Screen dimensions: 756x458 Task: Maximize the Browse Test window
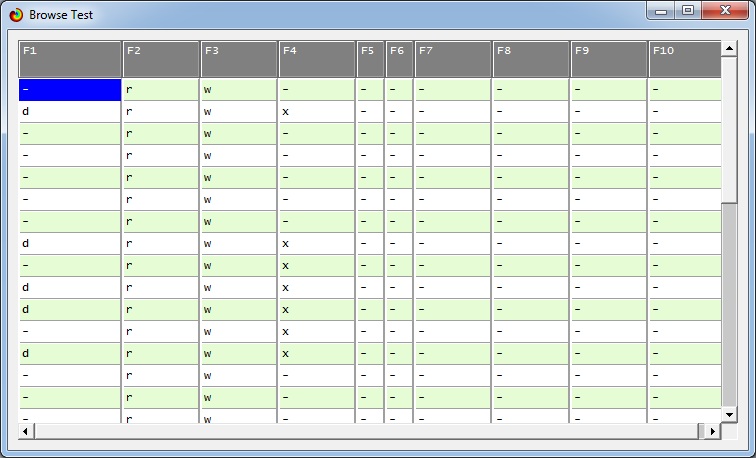click(x=688, y=11)
